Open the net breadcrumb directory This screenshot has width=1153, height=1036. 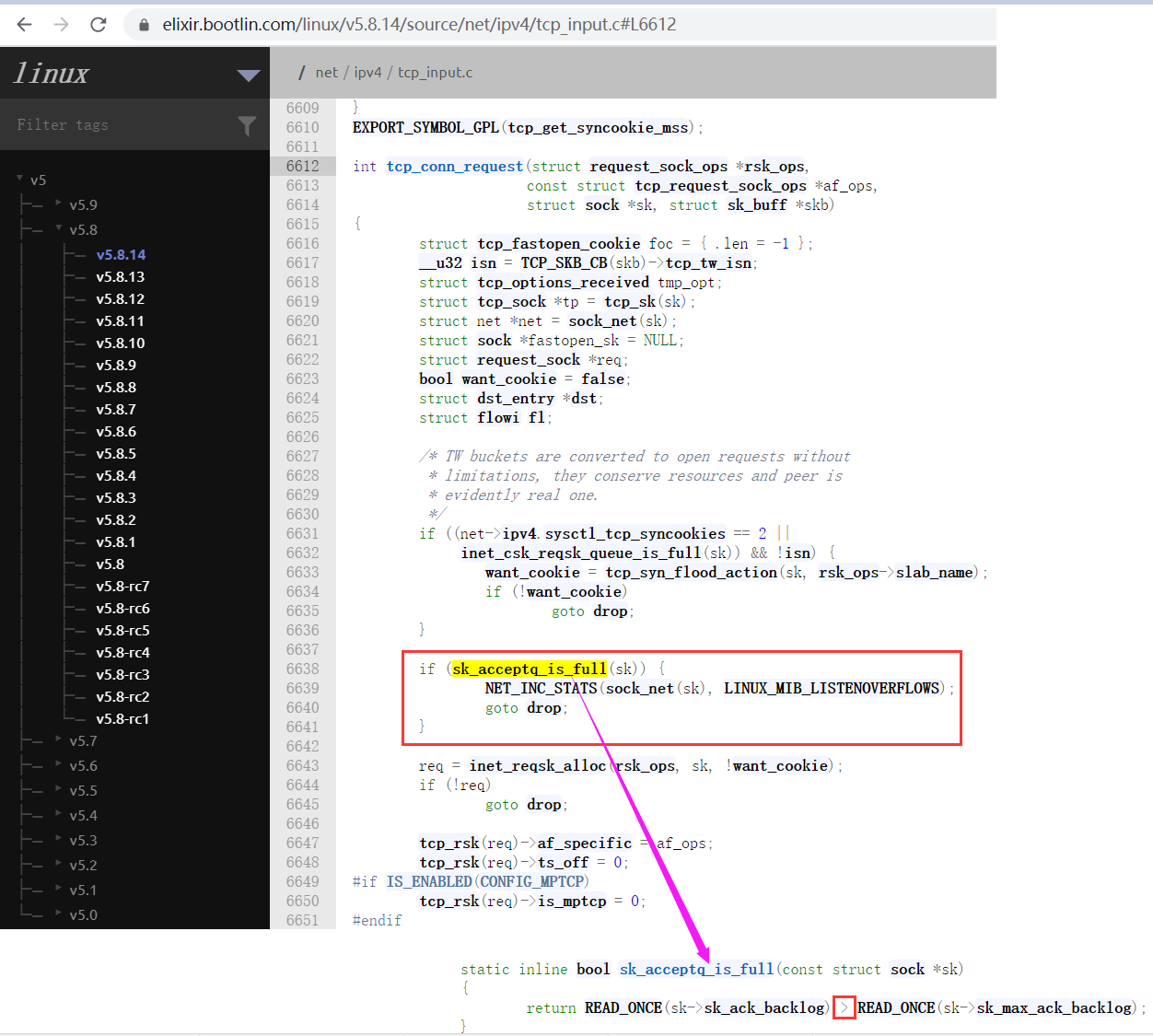(x=326, y=72)
